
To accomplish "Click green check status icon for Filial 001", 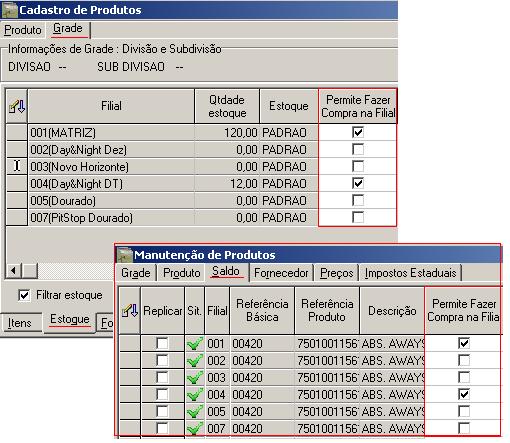I will (195, 344).
